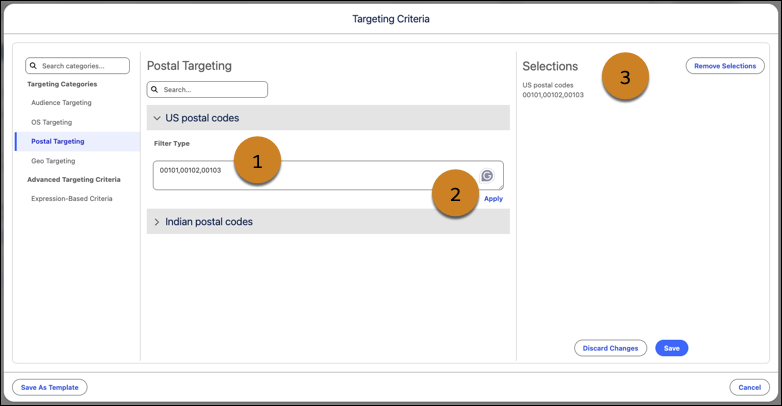
Task: Click the blue Save button
Action: [672, 348]
